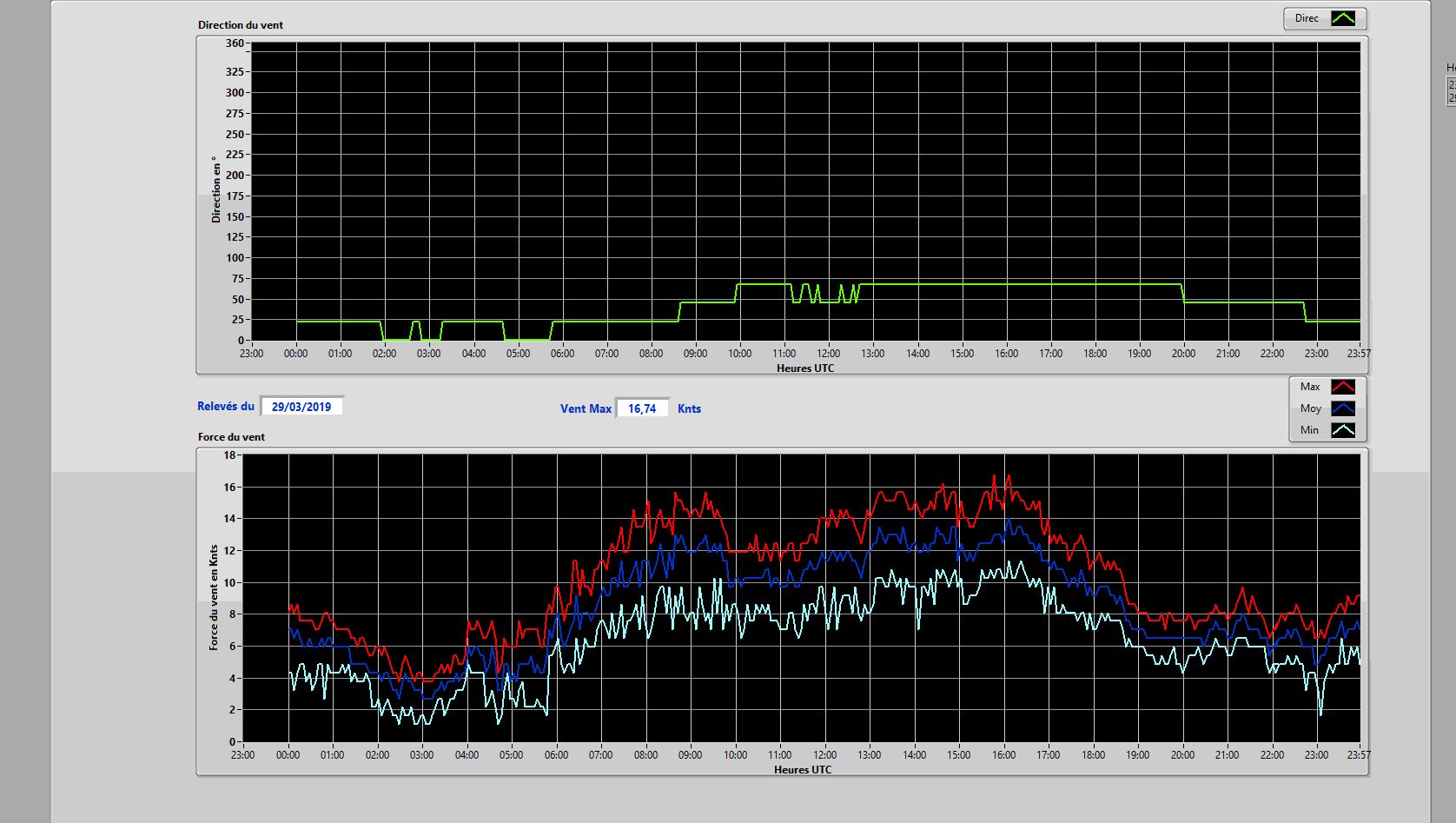Screen dimensions: 1456x823
Task: Click the Min legend label
Action: (1309, 430)
